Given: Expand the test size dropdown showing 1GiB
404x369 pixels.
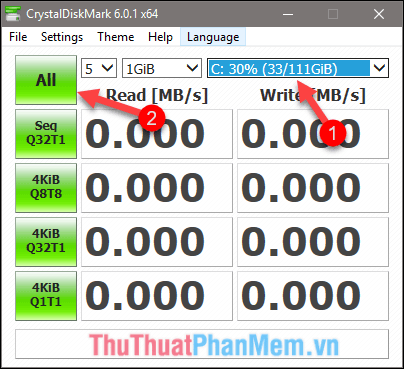Looking at the screenshot, I should tap(162, 68).
